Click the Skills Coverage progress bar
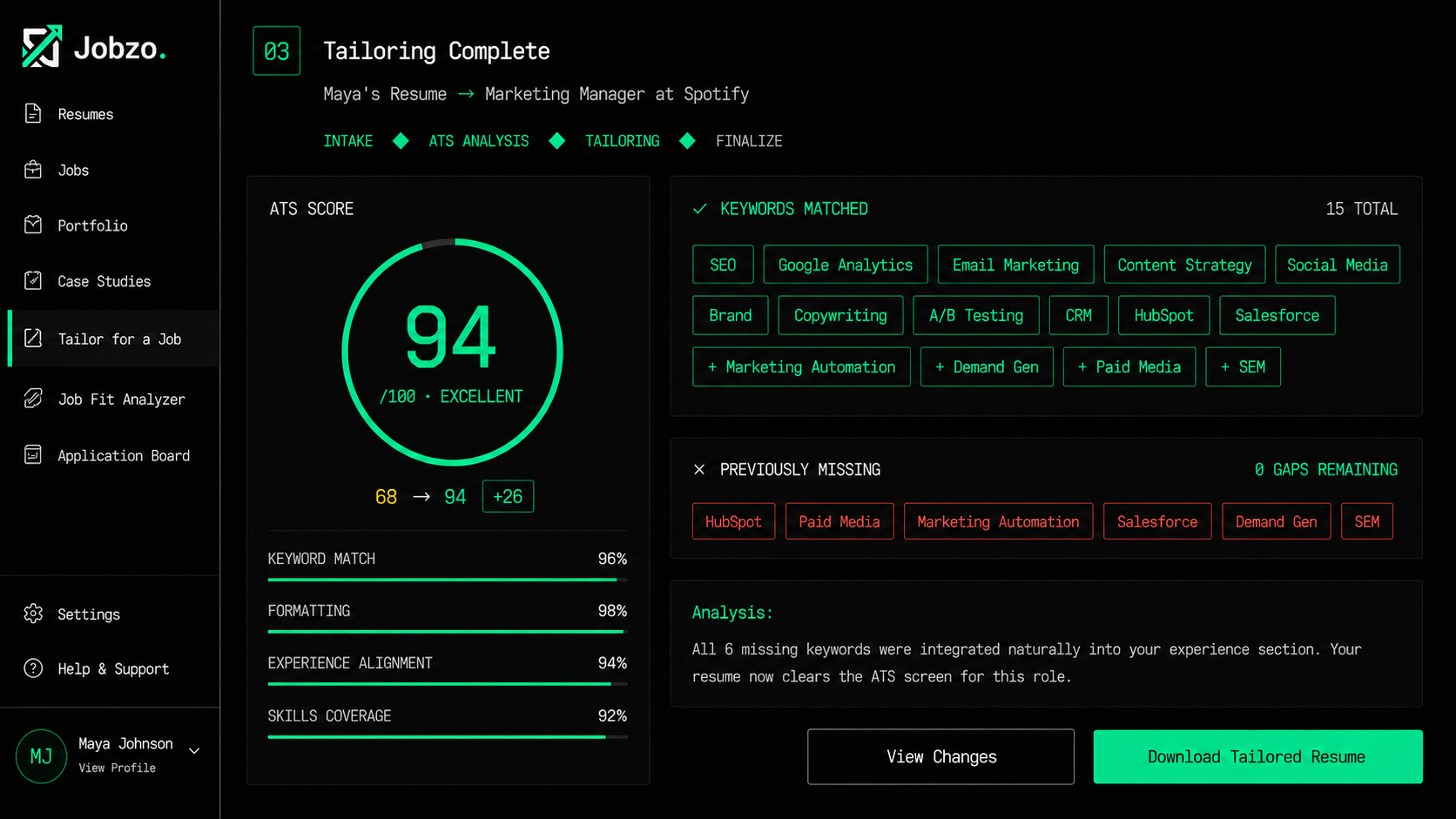The image size is (1456, 819). tap(448, 737)
